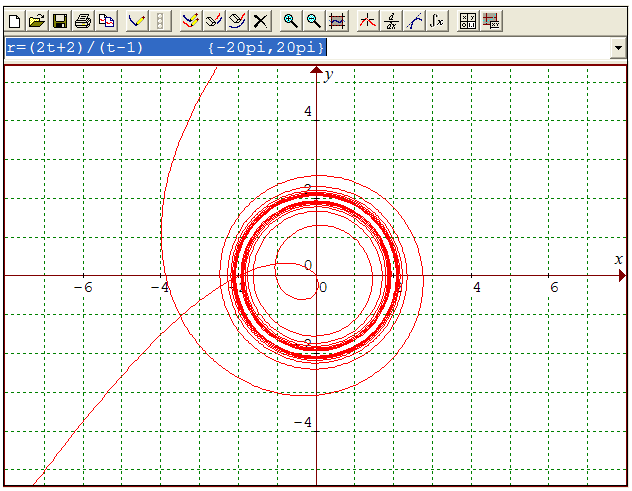Click the 4 label on y-axis
The height and width of the screenshot is (491, 632).
pos(308,111)
